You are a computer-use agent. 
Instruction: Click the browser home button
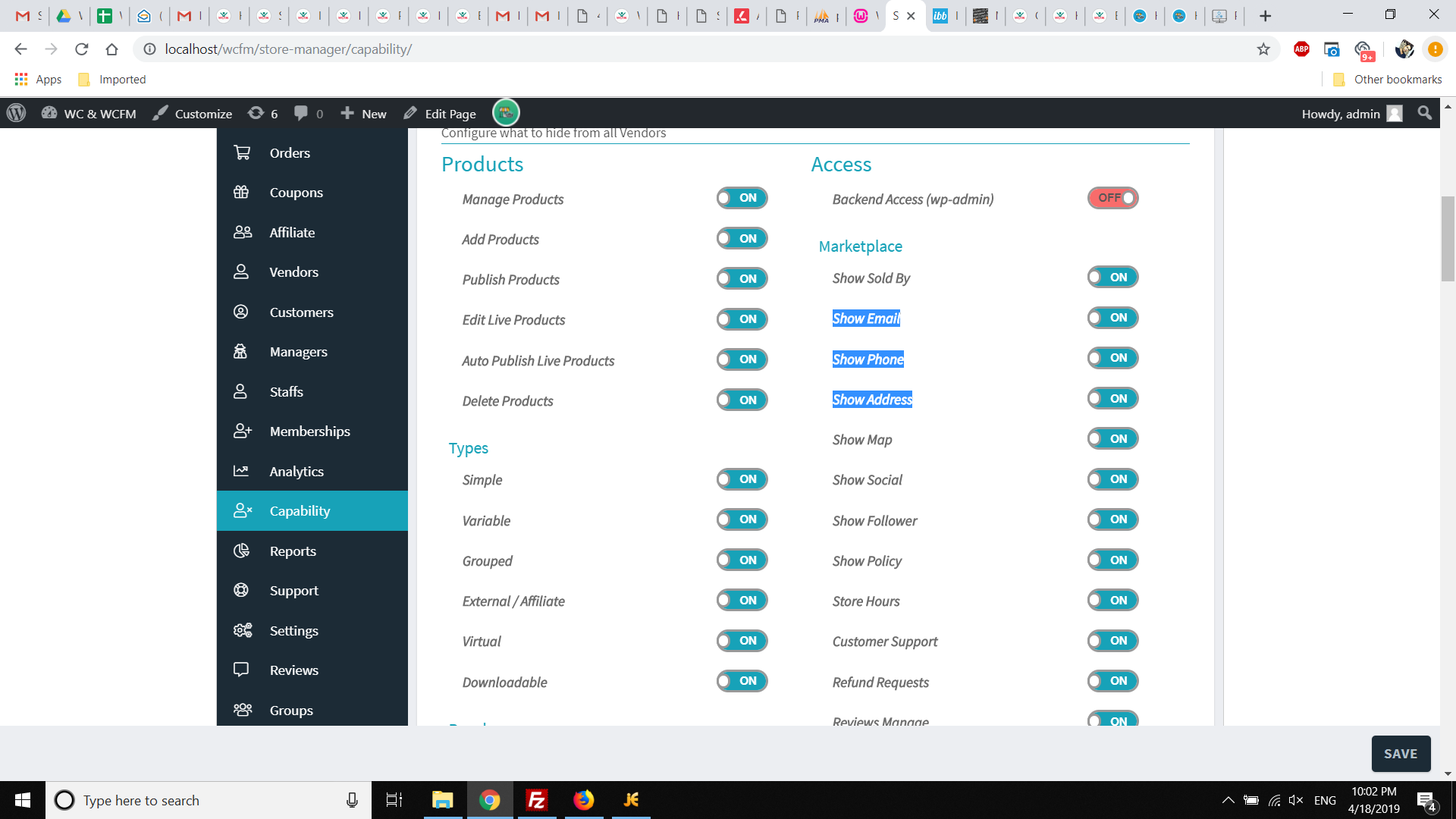pos(111,49)
